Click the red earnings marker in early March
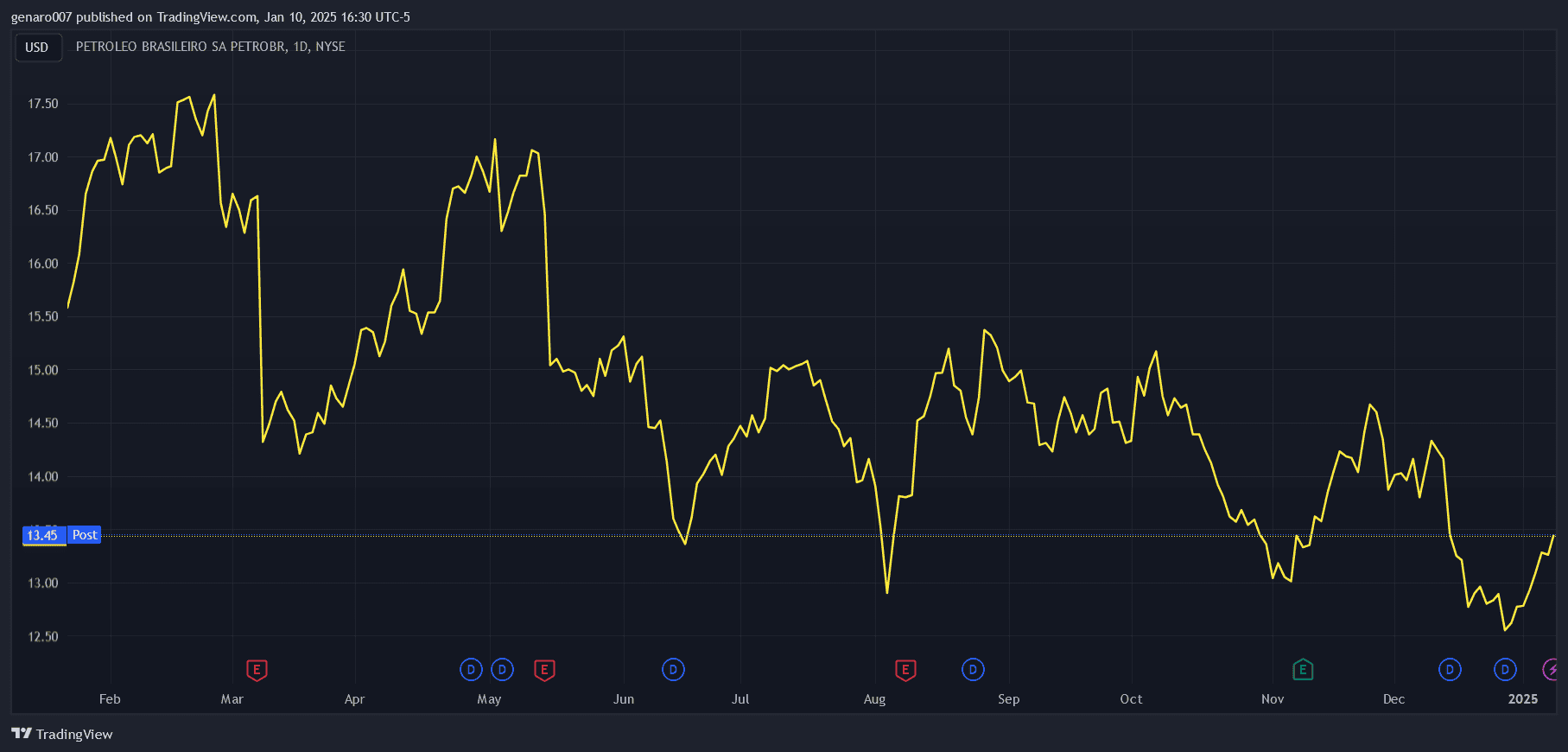Screen dimensions: 1568x752 tap(257, 670)
